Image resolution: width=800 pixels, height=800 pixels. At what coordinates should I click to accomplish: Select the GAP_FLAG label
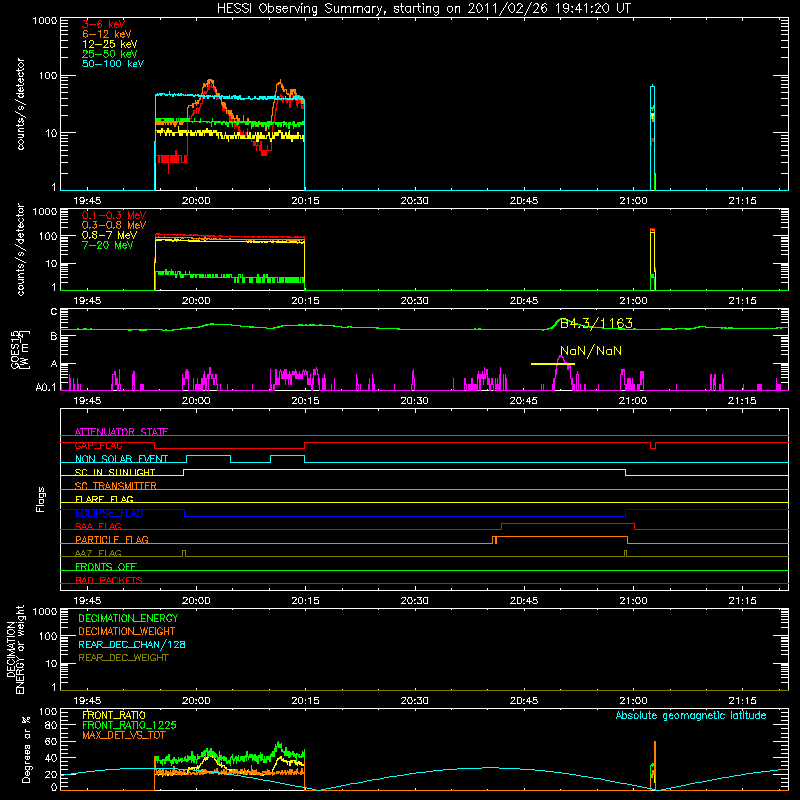click(98, 446)
